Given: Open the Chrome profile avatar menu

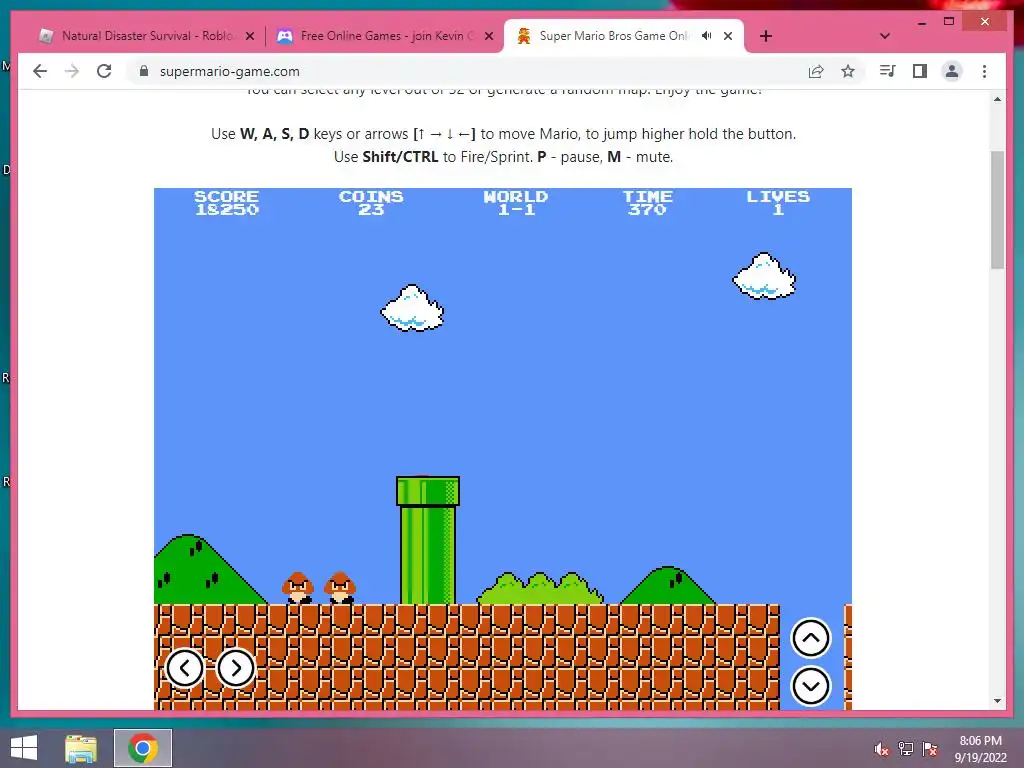Looking at the screenshot, I should tap(952, 71).
